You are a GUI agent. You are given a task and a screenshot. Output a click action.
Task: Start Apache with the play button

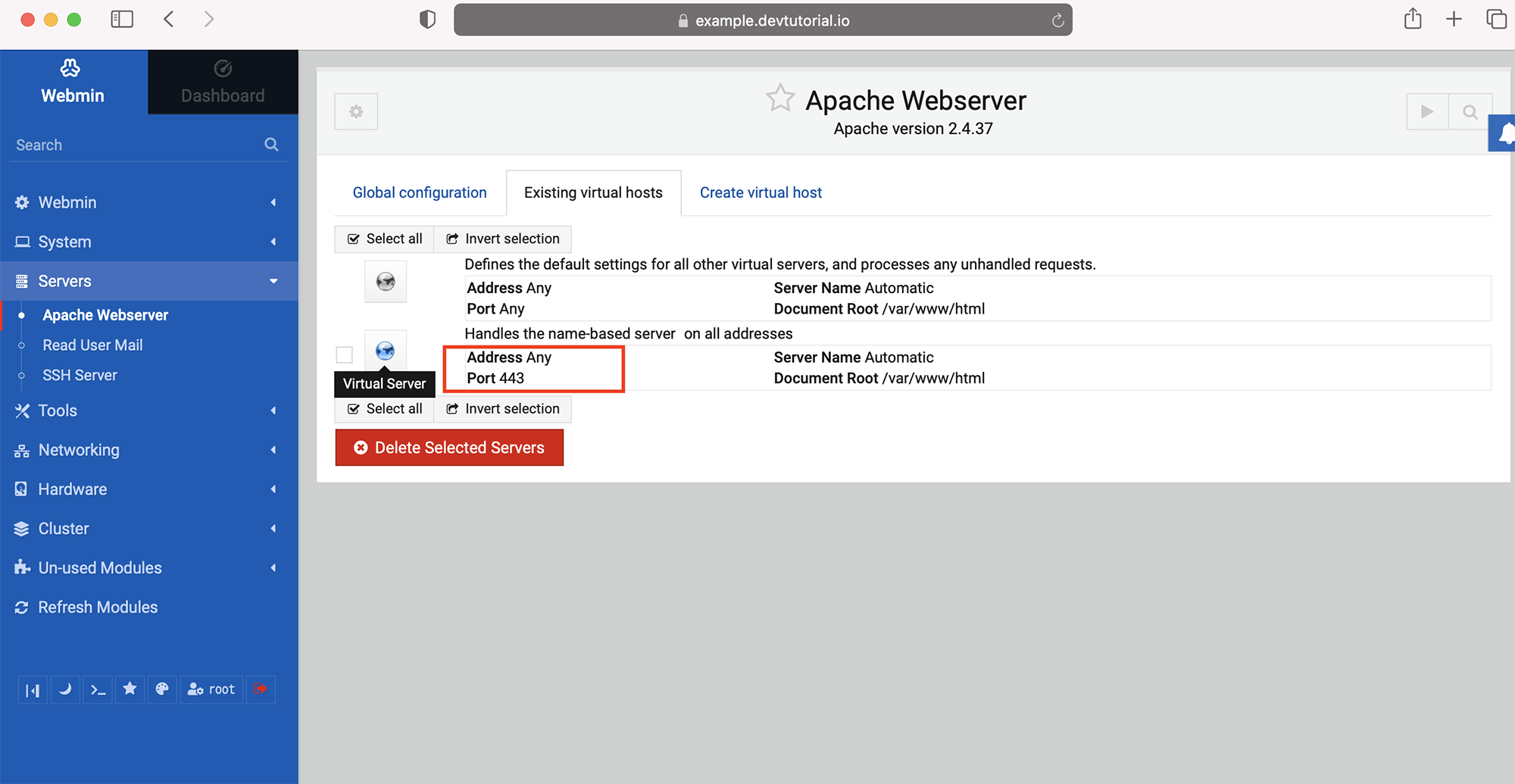click(x=1427, y=112)
